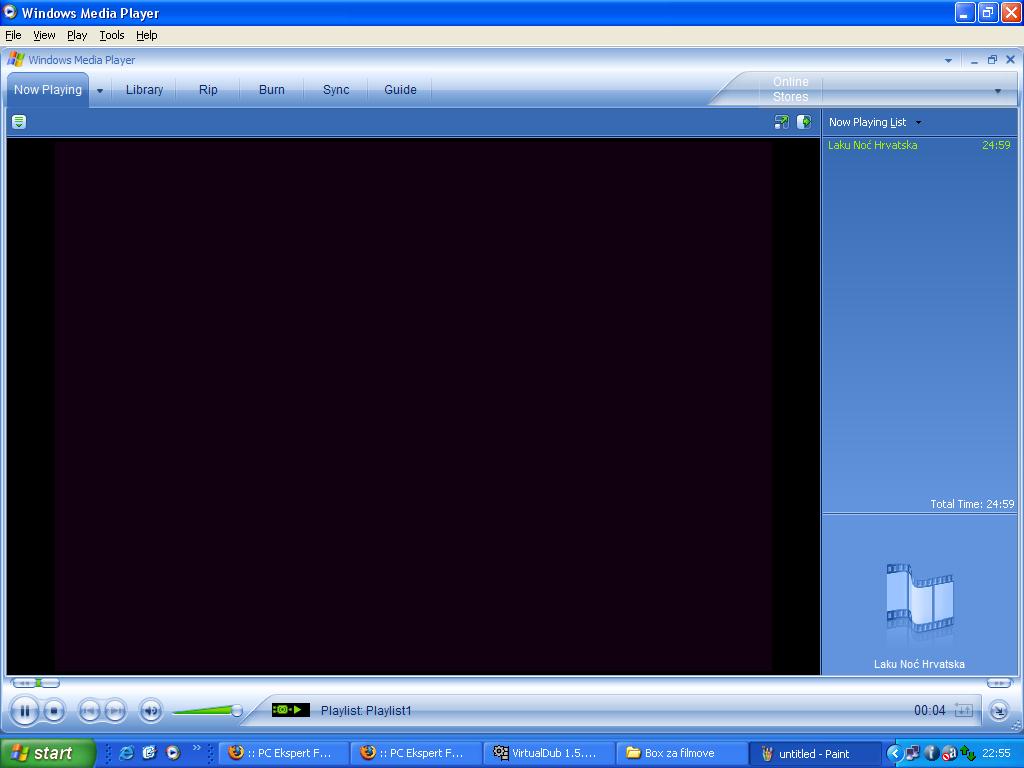Toggle the shuffle/repeat indicator icon
Screen dimensions: 1024x768
(963, 710)
